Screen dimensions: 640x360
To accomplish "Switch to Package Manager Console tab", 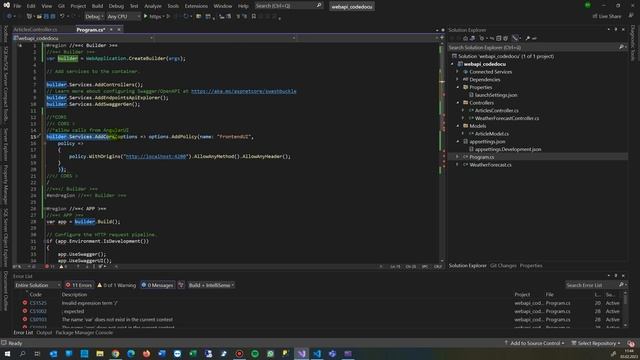I will pyautogui.click(x=84, y=333).
